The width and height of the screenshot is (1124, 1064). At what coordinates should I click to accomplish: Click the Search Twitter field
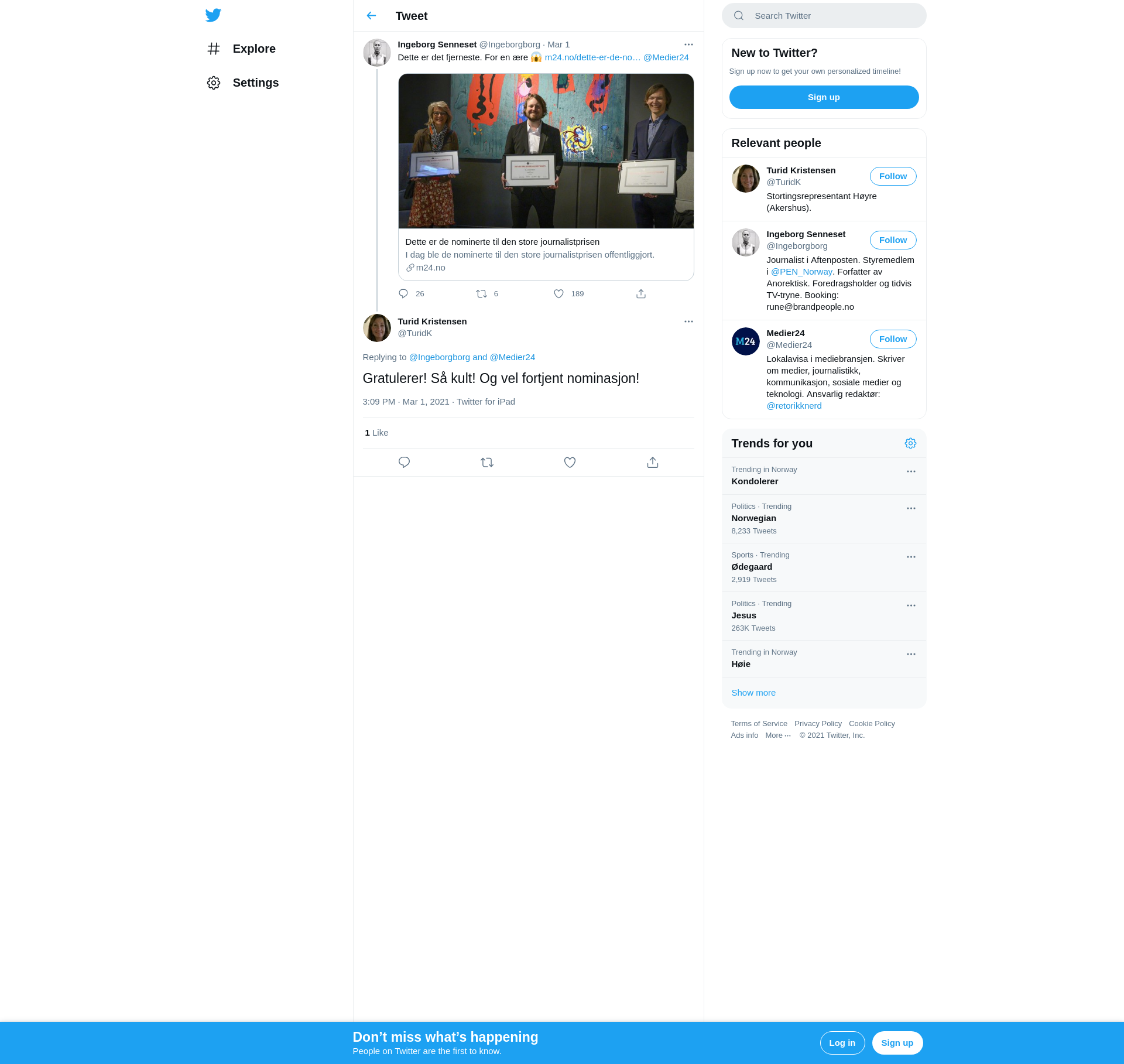click(x=824, y=16)
